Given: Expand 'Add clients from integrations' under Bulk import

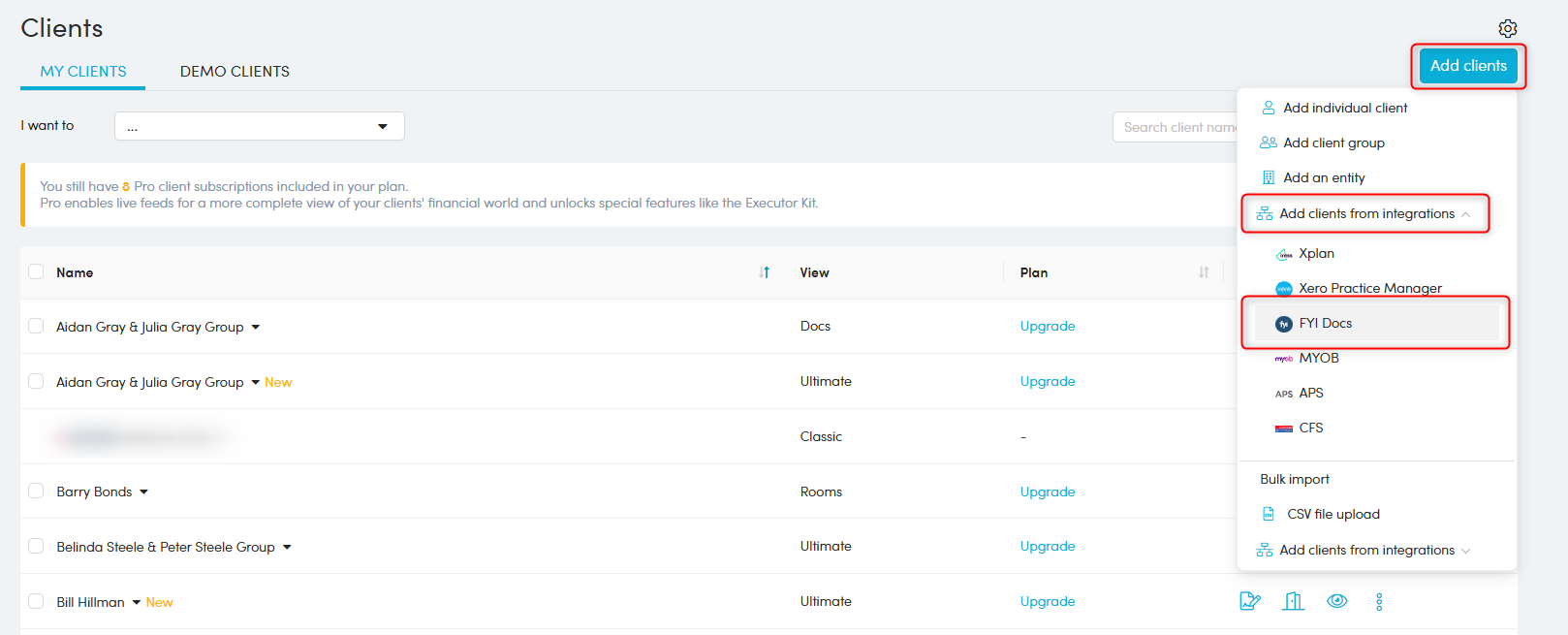Looking at the screenshot, I should 1365,551.
